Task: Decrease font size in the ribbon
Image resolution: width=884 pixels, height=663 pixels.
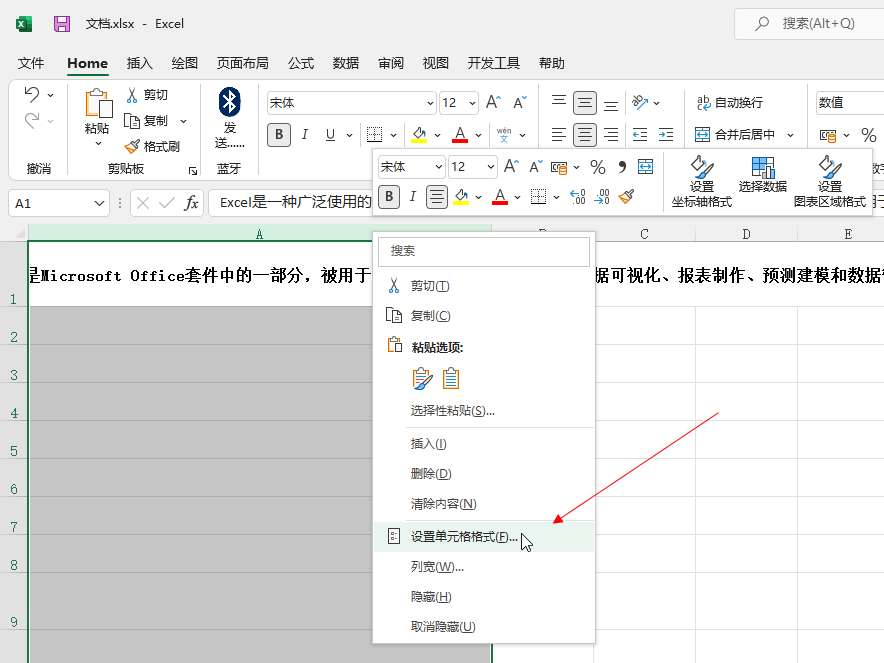Action: [x=519, y=103]
